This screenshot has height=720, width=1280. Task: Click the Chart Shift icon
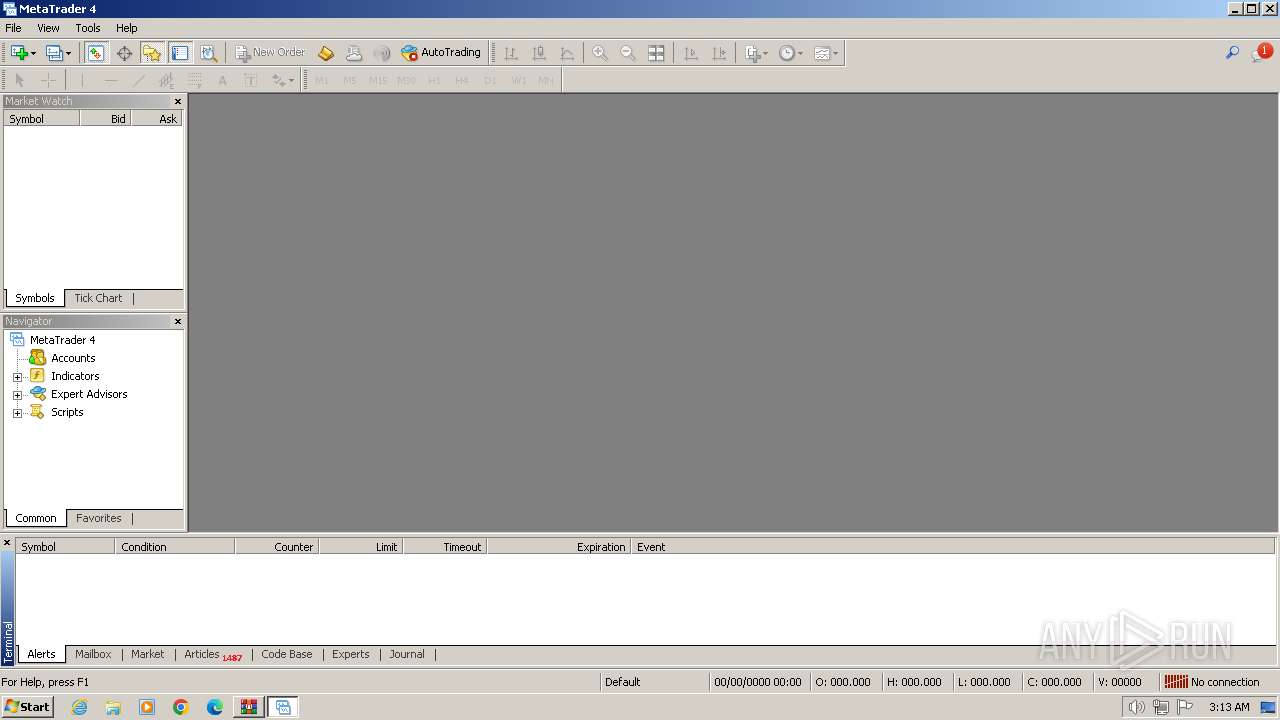click(718, 53)
